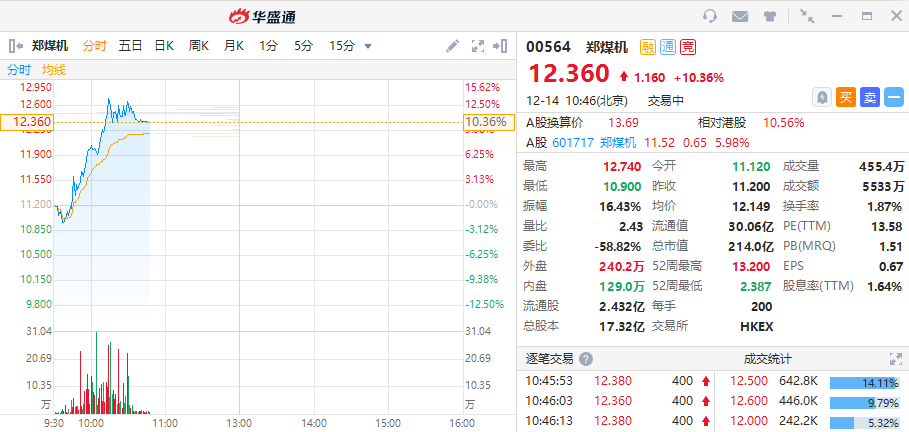The width and height of the screenshot is (909, 432).
Task: Toggle the 均线 average line legend
Action: coord(53,70)
